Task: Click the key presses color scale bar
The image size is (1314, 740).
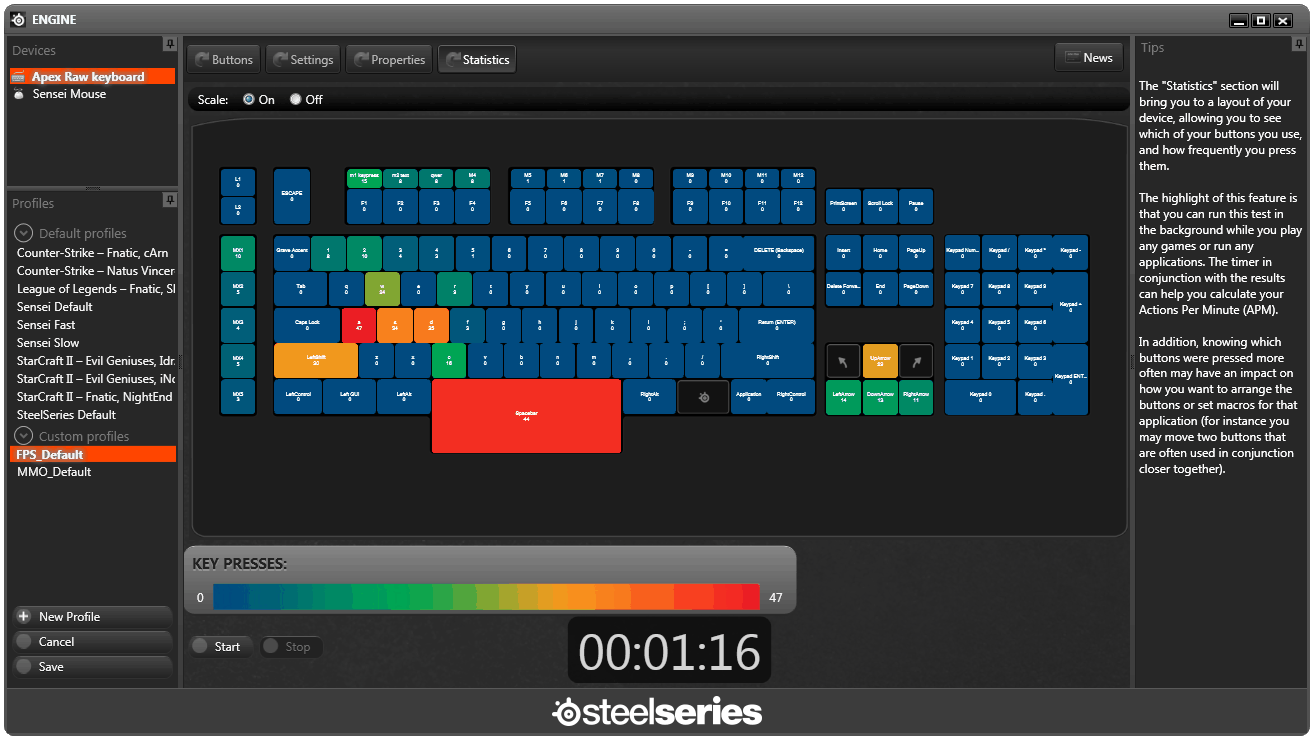Action: point(486,597)
